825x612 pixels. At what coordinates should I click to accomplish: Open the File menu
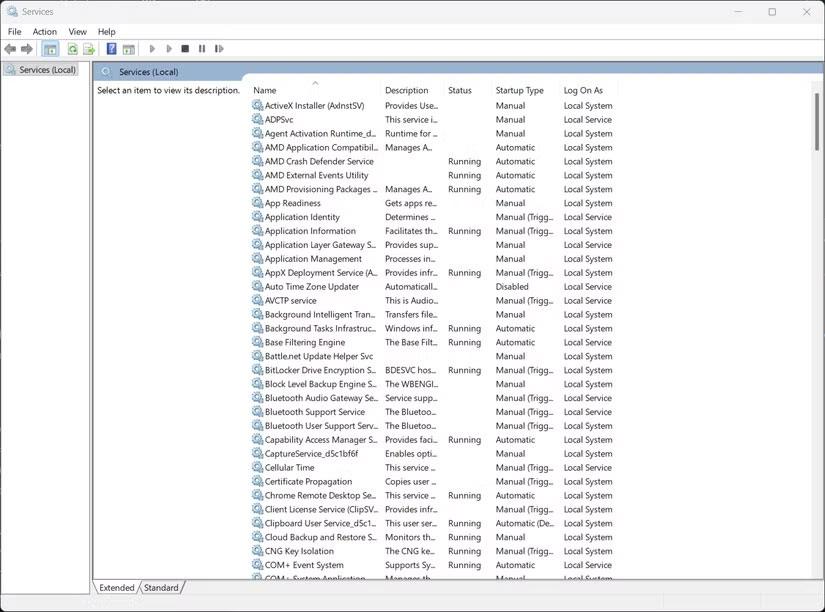(x=15, y=31)
